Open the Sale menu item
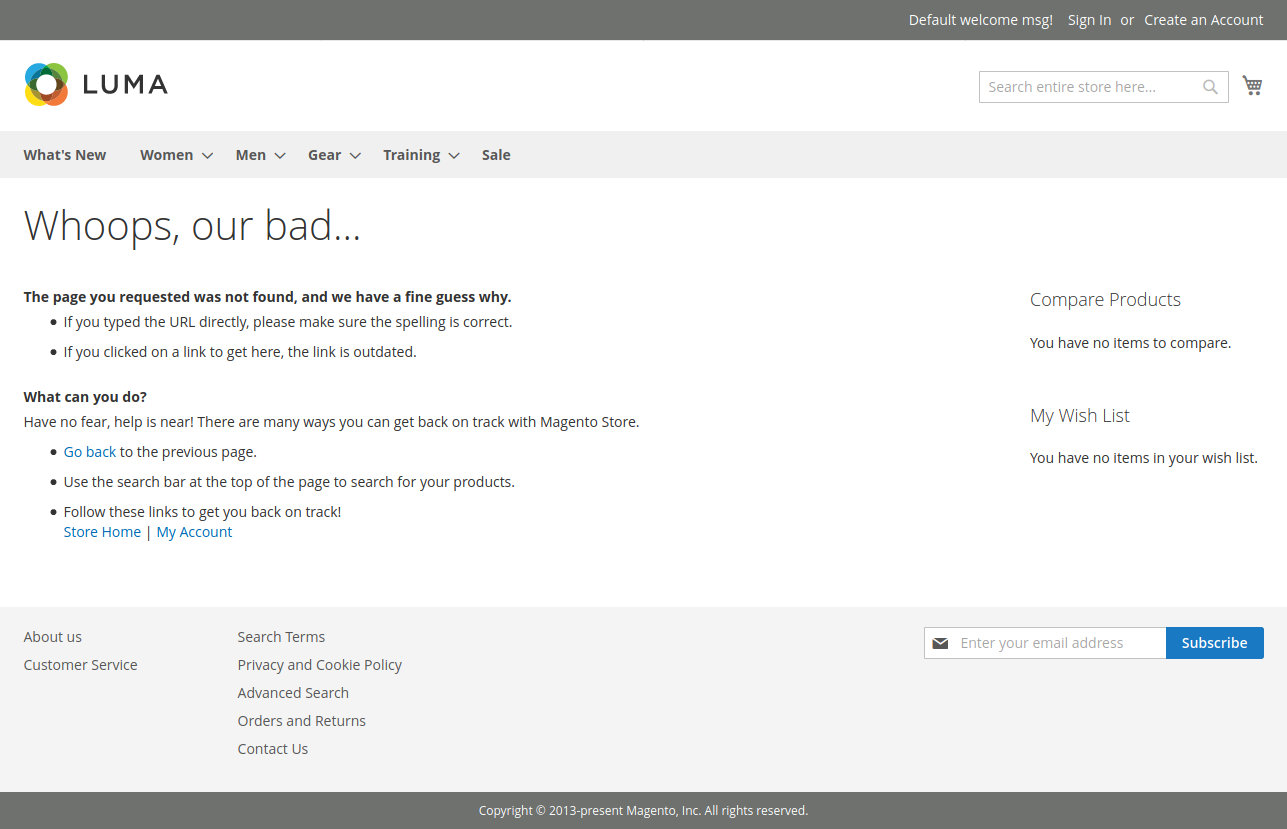 [496, 155]
